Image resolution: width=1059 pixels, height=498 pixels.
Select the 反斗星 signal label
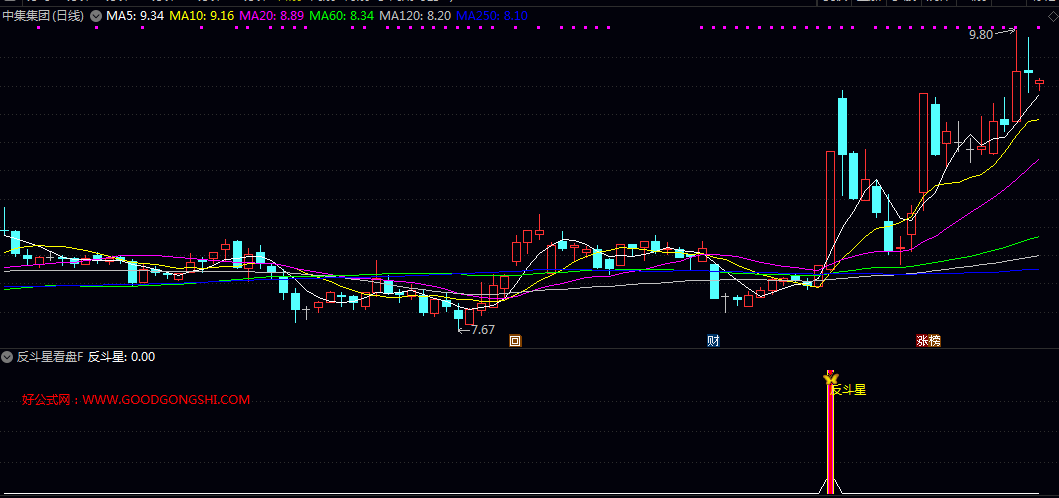point(848,390)
